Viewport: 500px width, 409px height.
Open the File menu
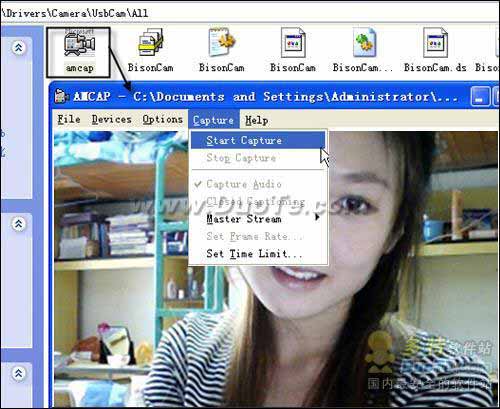coord(69,119)
